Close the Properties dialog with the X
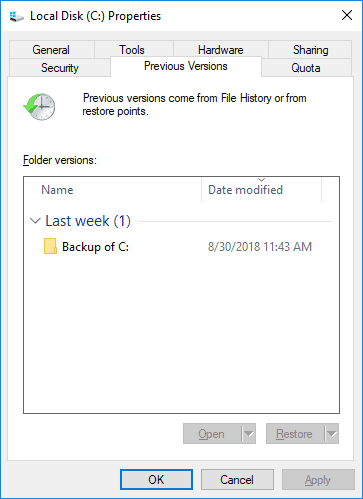Viewport: 363px width, 499px height. 347,15
